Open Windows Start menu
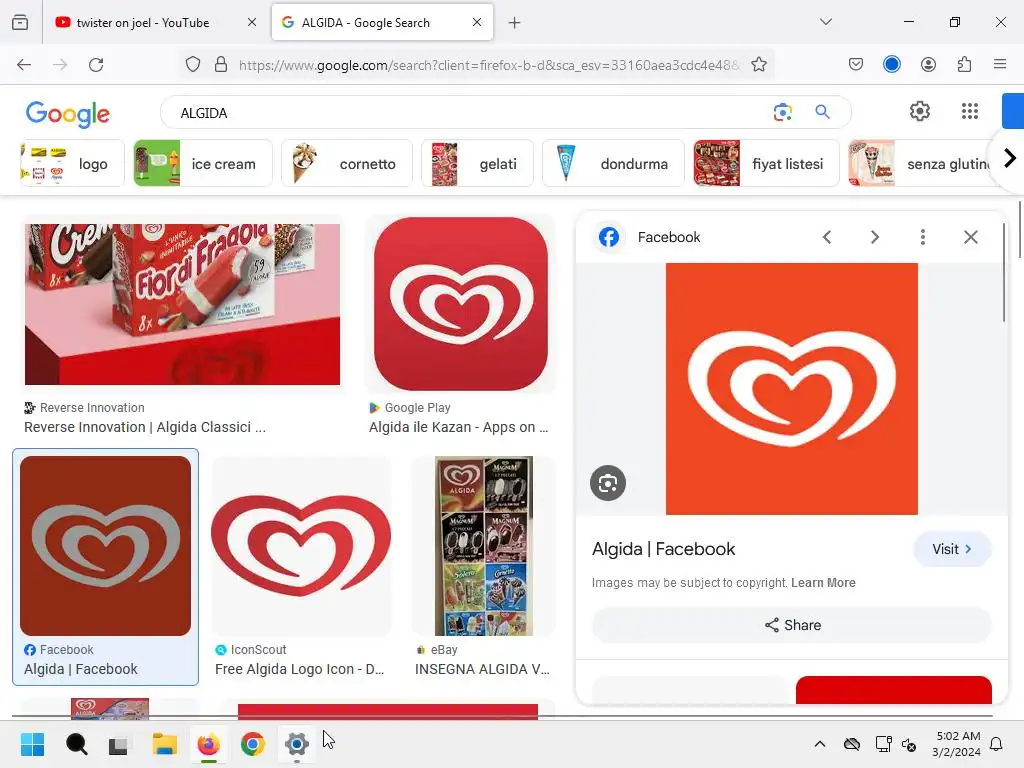 [32, 744]
